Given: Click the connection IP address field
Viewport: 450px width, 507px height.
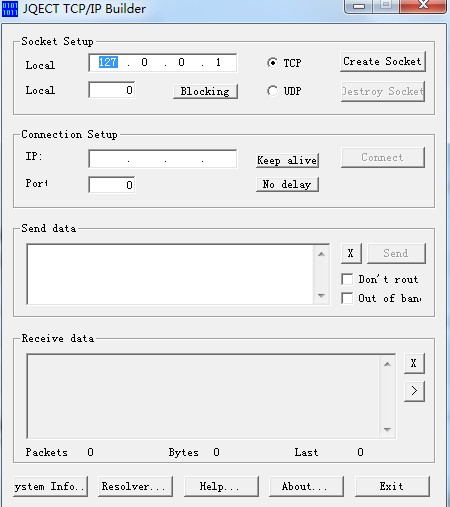Looking at the screenshot, I should (x=163, y=159).
